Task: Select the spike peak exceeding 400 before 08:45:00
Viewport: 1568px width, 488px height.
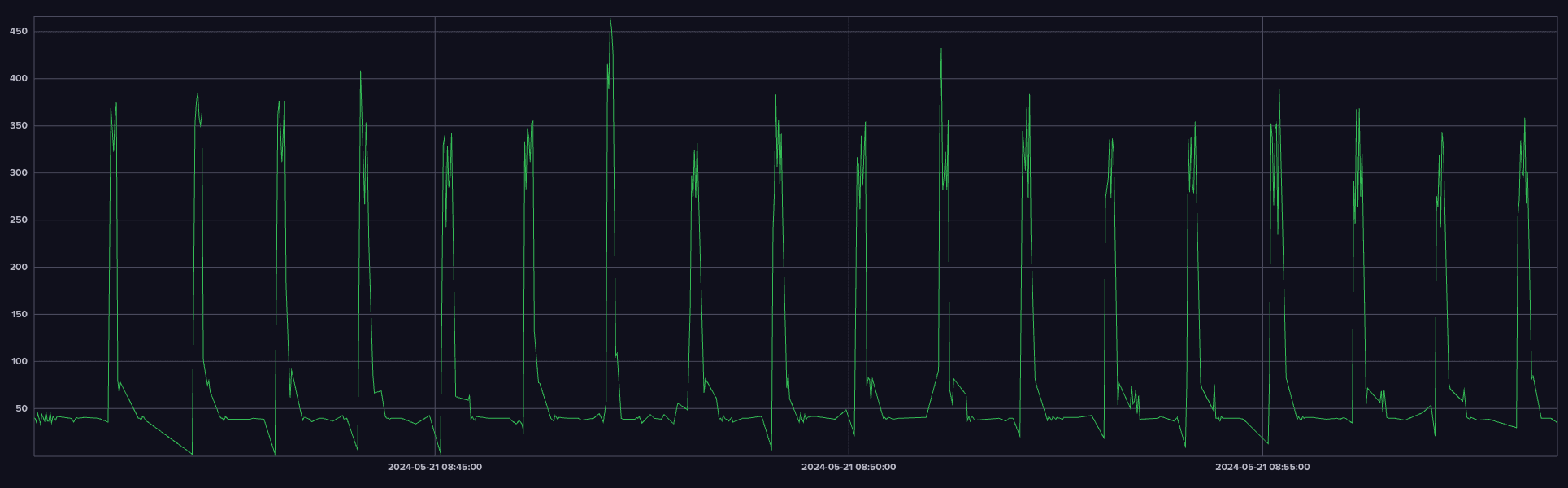Action: click(x=361, y=72)
